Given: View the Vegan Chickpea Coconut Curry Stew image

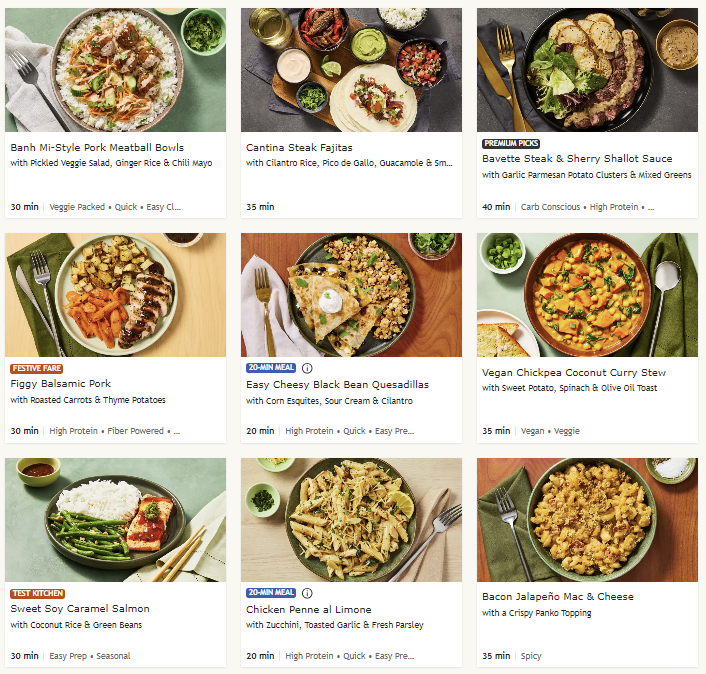Looking at the screenshot, I should click(587, 295).
